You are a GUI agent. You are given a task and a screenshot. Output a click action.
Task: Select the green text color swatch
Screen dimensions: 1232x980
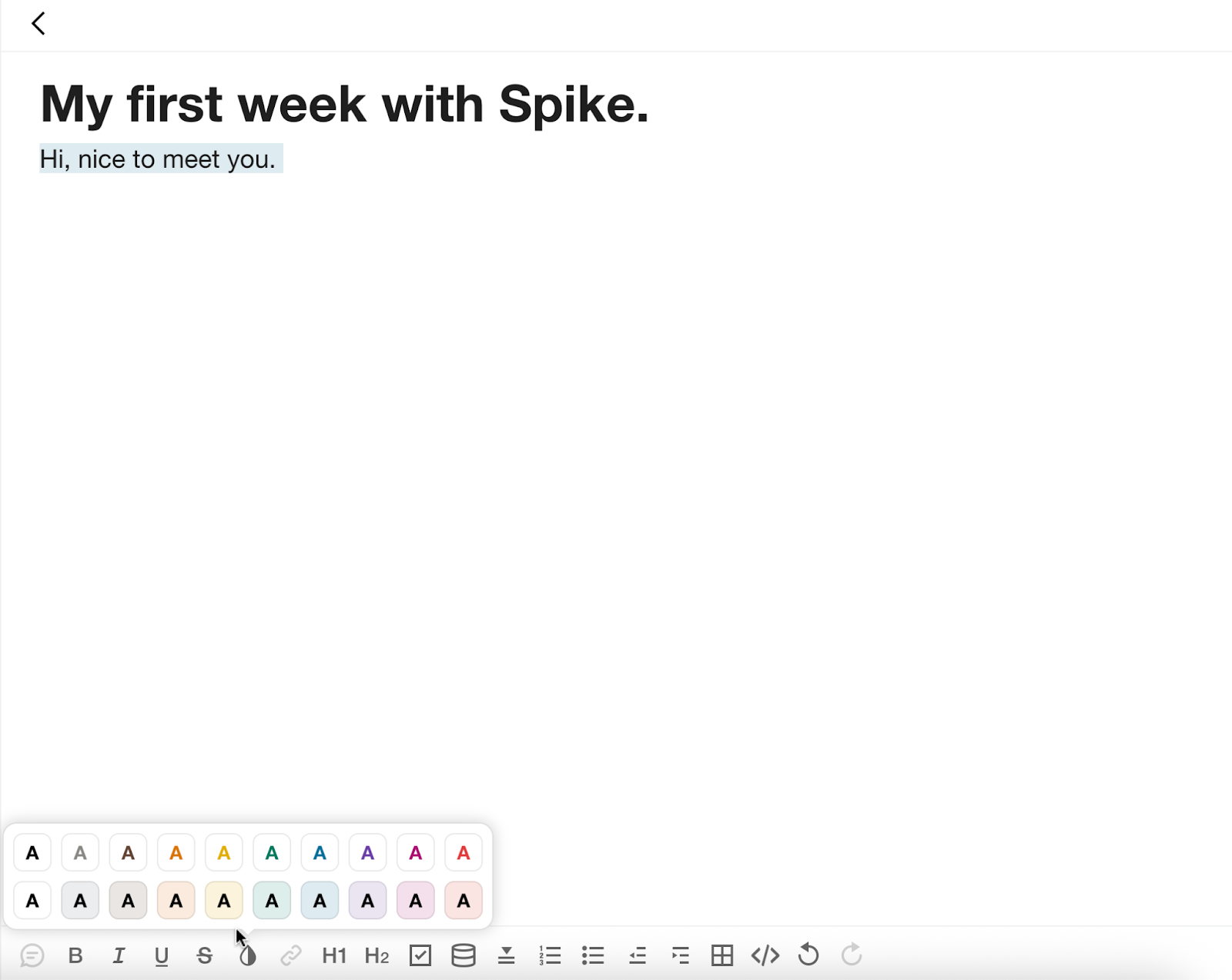pyautogui.click(x=272, y=852)
